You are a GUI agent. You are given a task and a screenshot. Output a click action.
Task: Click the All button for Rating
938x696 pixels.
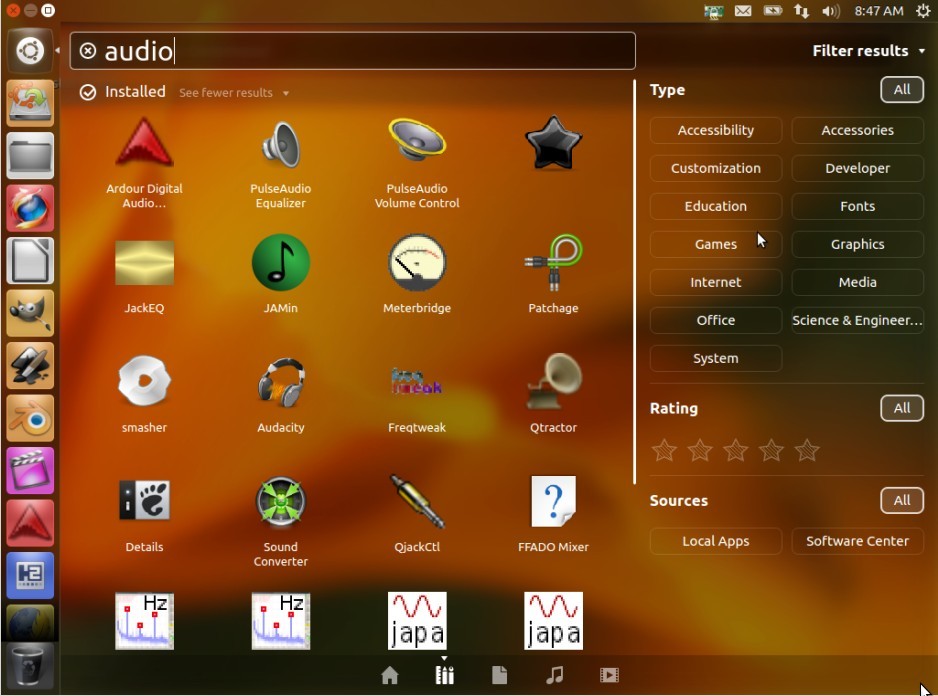click(x=902, y=408)
